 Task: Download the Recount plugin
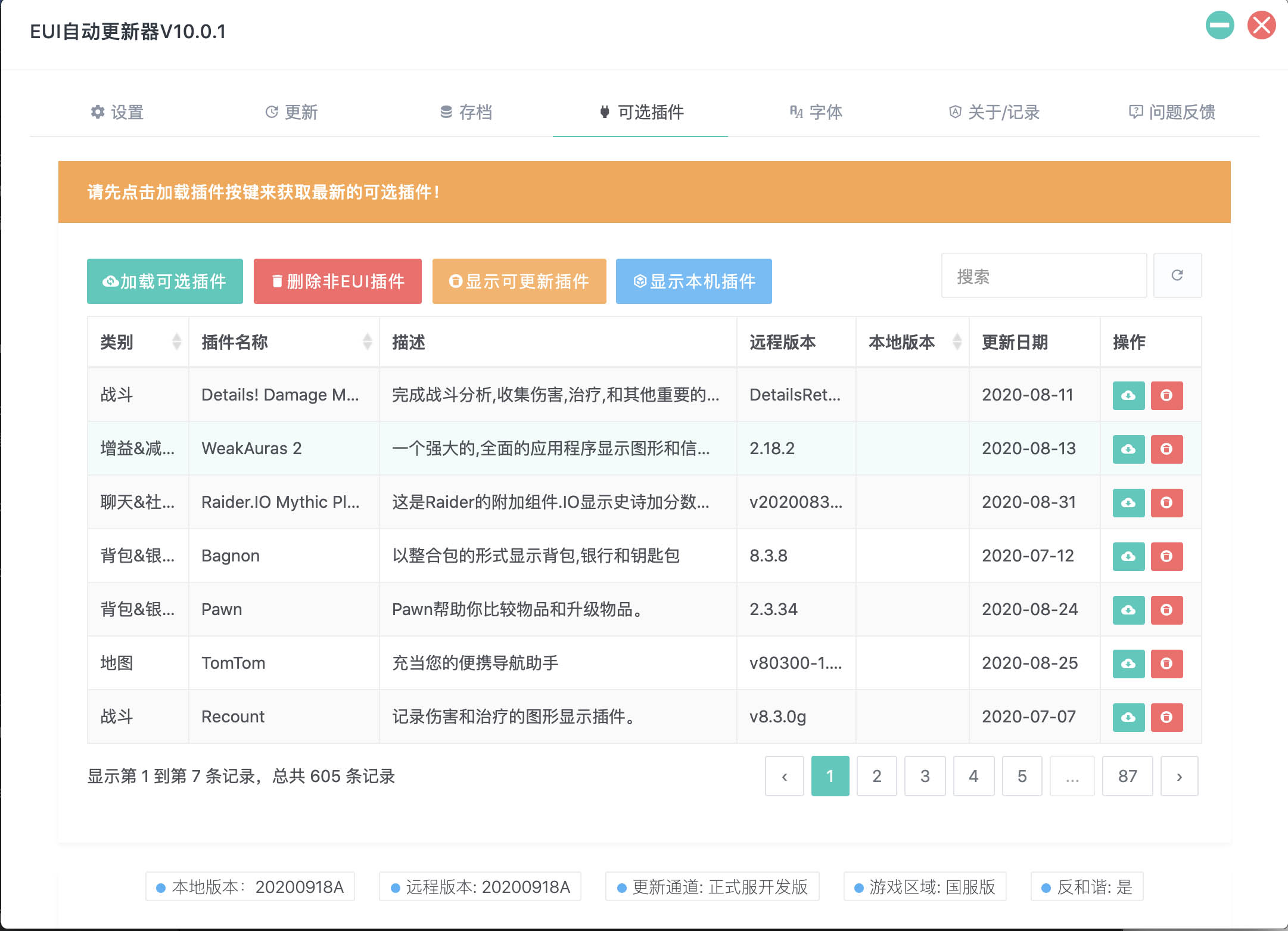(x=1128, y=717)
